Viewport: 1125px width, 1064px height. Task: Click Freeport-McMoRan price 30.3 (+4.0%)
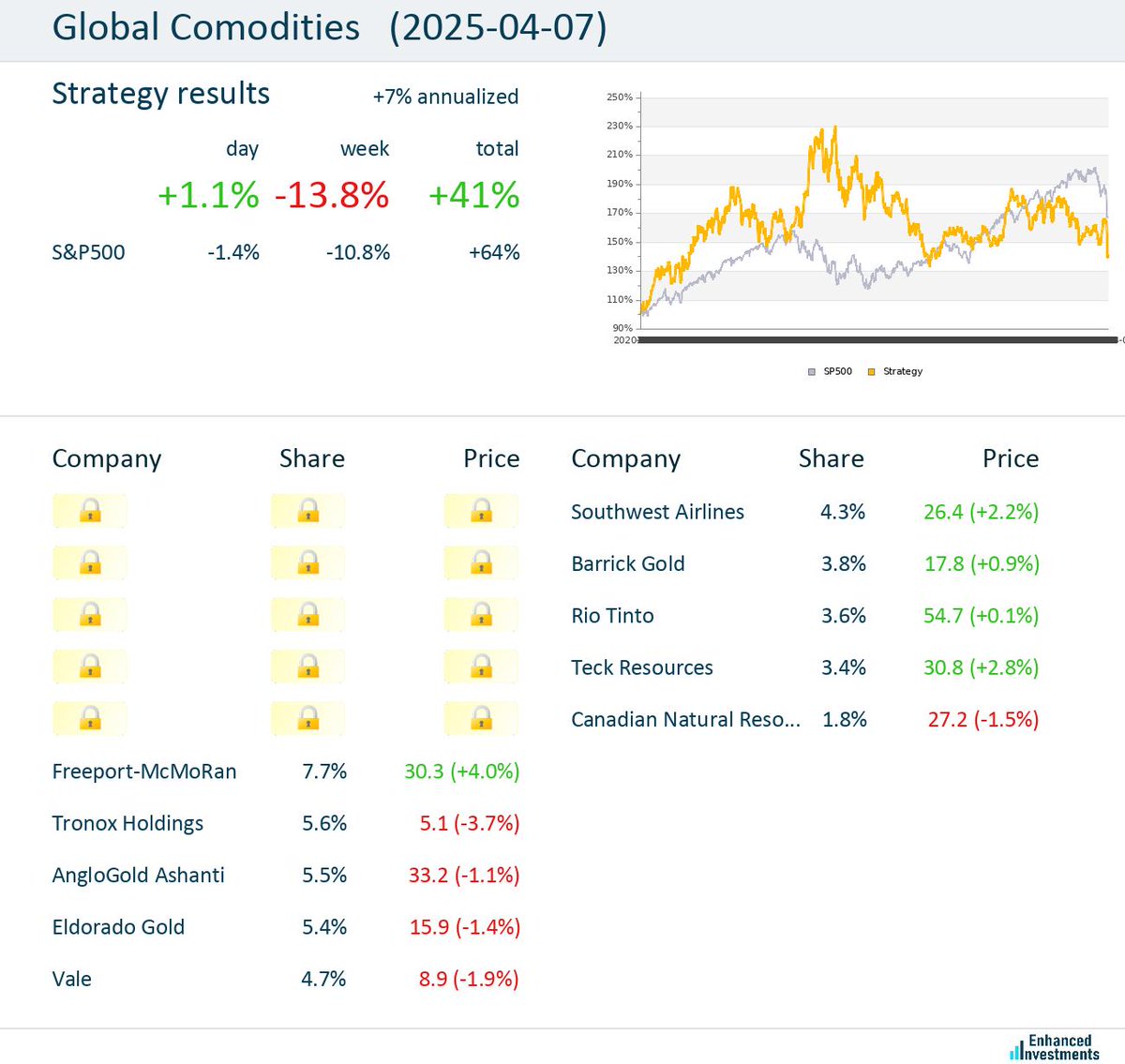click(462, 772)
